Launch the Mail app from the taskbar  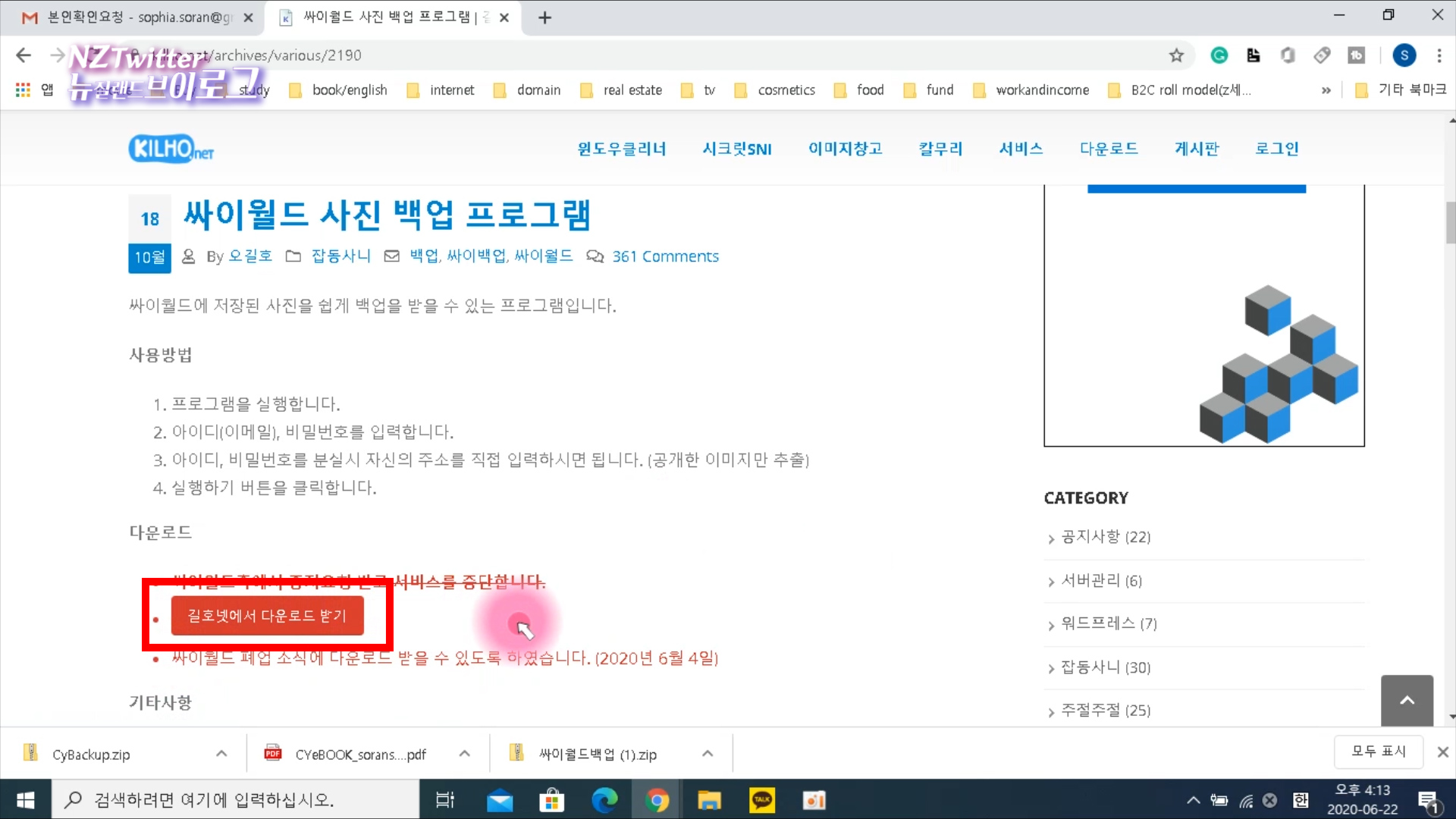[500, 800]
